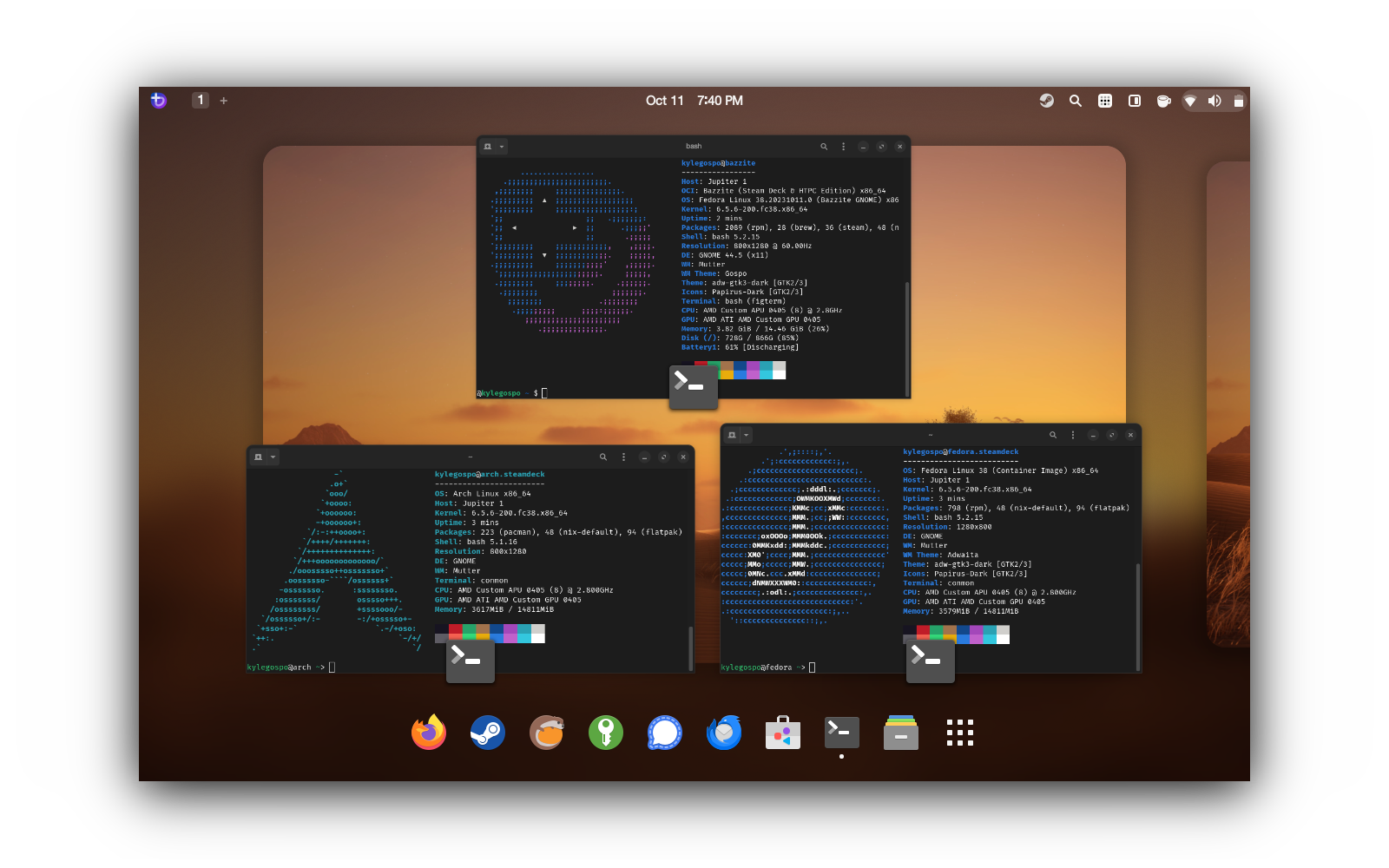Image resolution: width=1389 pixels, height=868 pixels.
Task: Open the battery indicator in top bar
Action: point(1239,101)
